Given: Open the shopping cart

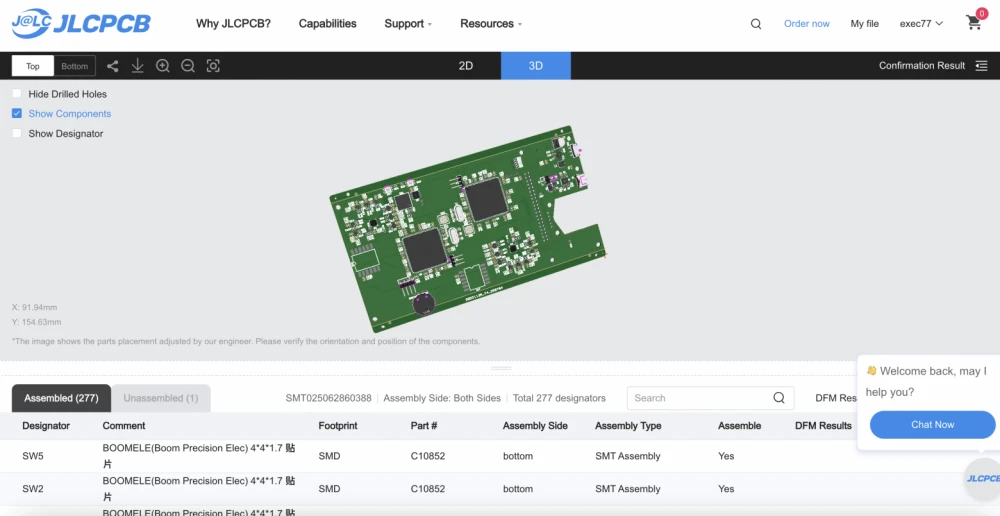Looking at the screenshot, I should coord(974,23).
